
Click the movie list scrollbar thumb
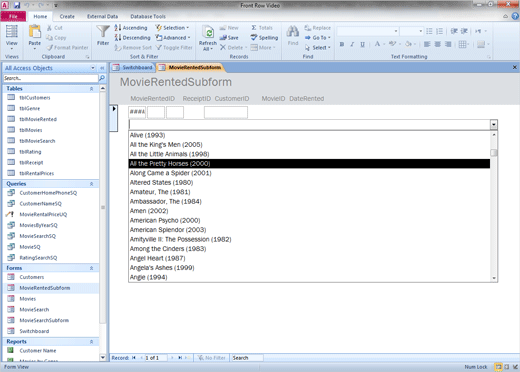494,153
